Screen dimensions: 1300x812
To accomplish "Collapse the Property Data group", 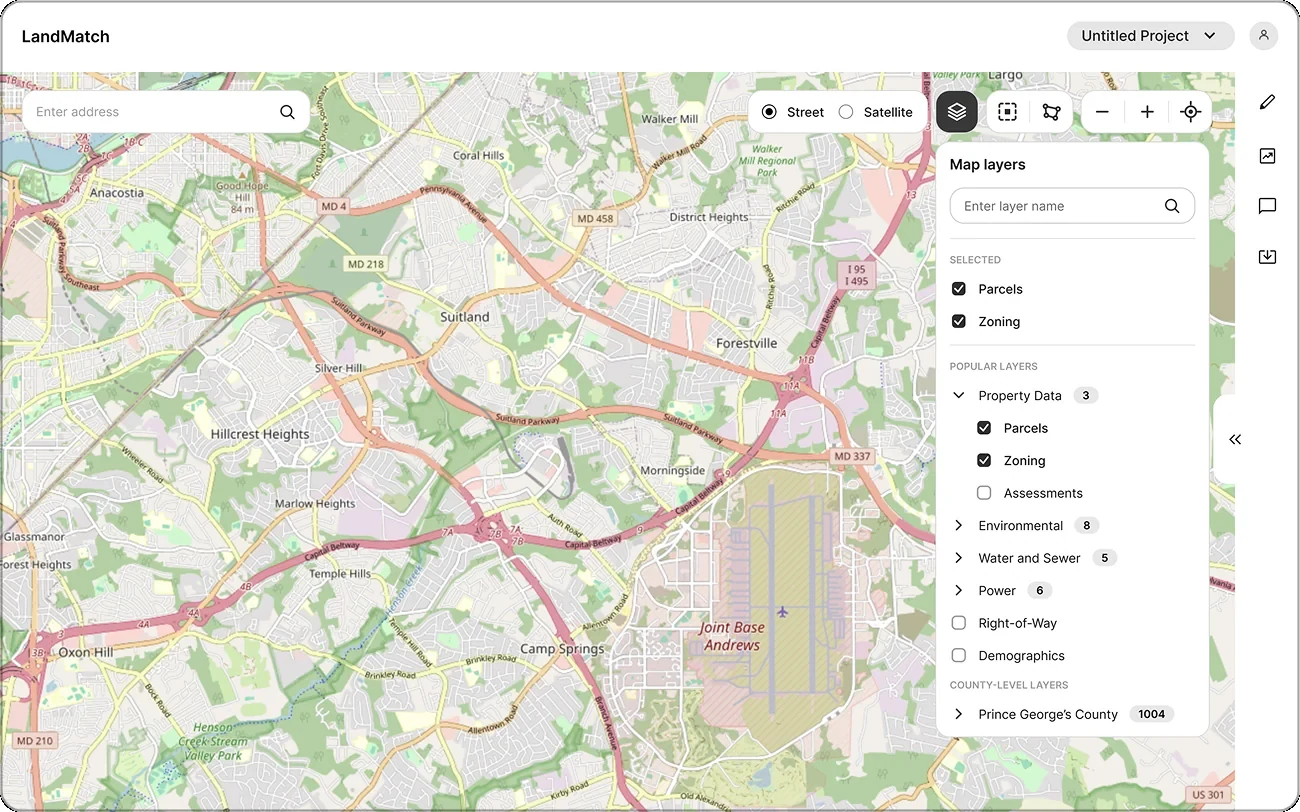I will pyautogui.click(x=959, y=396).
